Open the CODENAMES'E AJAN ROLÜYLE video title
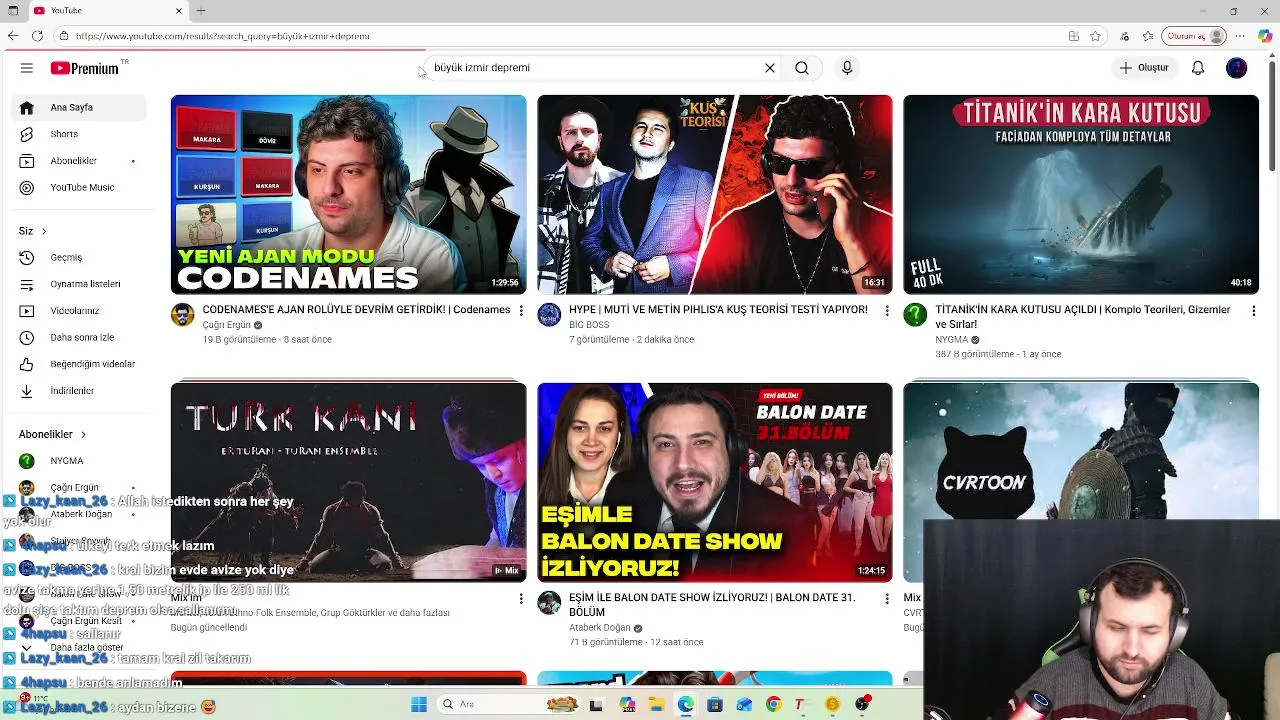 [x=356, y=310]
